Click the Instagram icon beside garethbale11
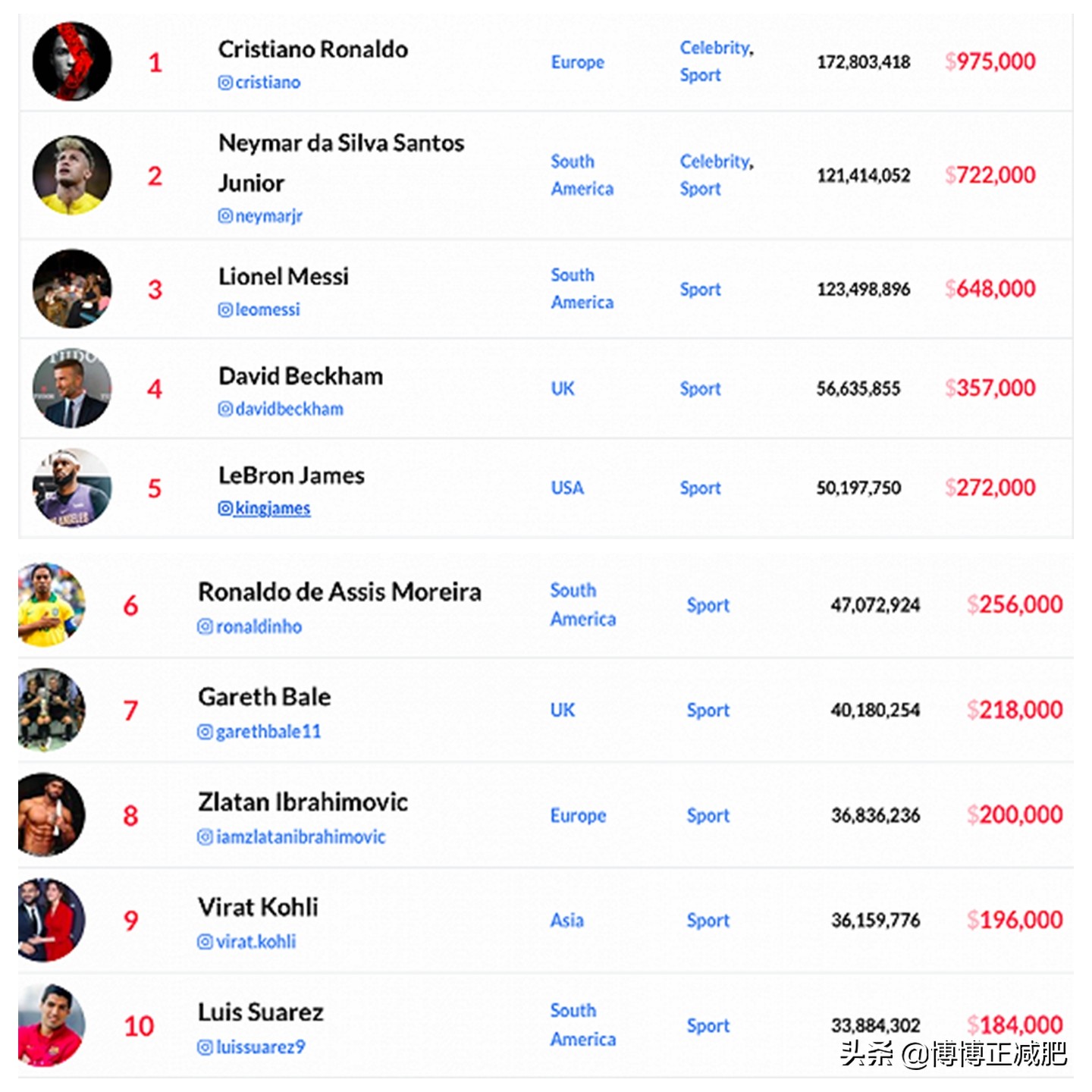 [x=205, y=732]
